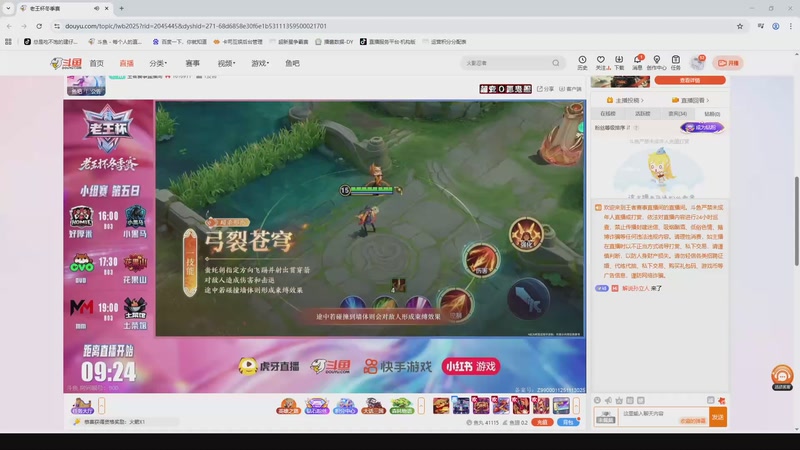Open the 任务大厅 icon below the video

pos(82,406)
